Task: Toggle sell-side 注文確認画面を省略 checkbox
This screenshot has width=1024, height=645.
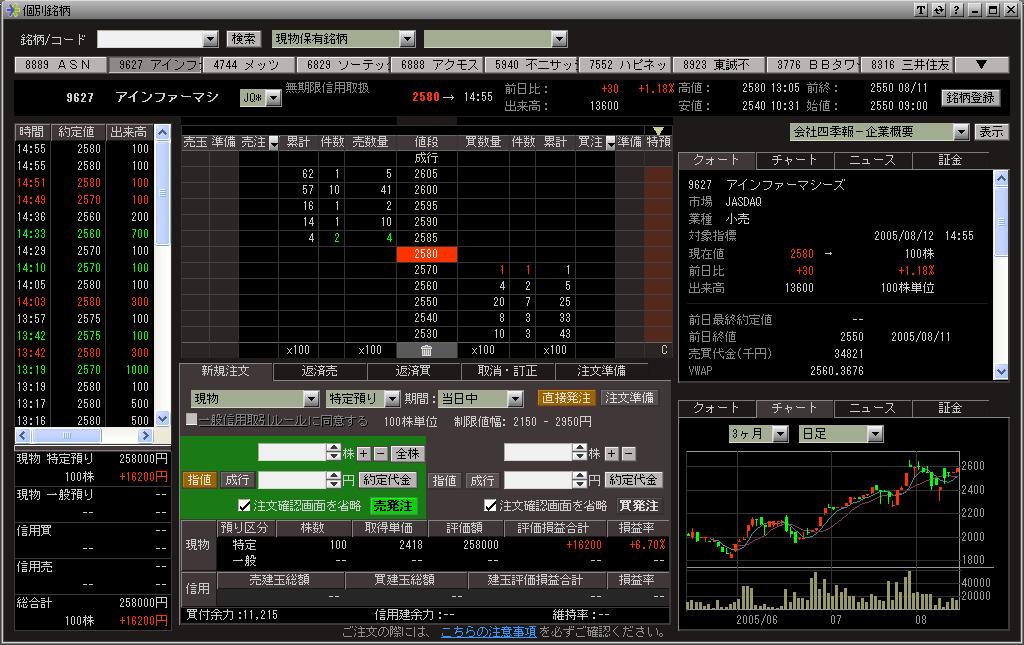Action: click(x=244, y=505)
